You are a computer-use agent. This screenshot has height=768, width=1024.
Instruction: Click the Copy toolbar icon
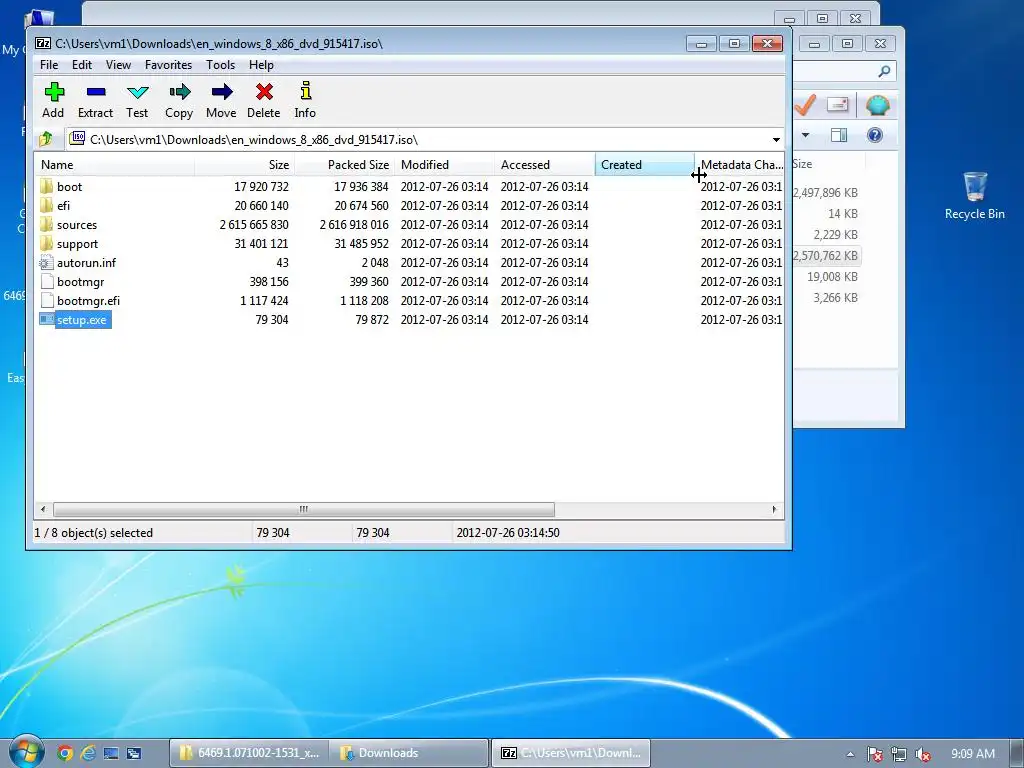coord(180,92)
